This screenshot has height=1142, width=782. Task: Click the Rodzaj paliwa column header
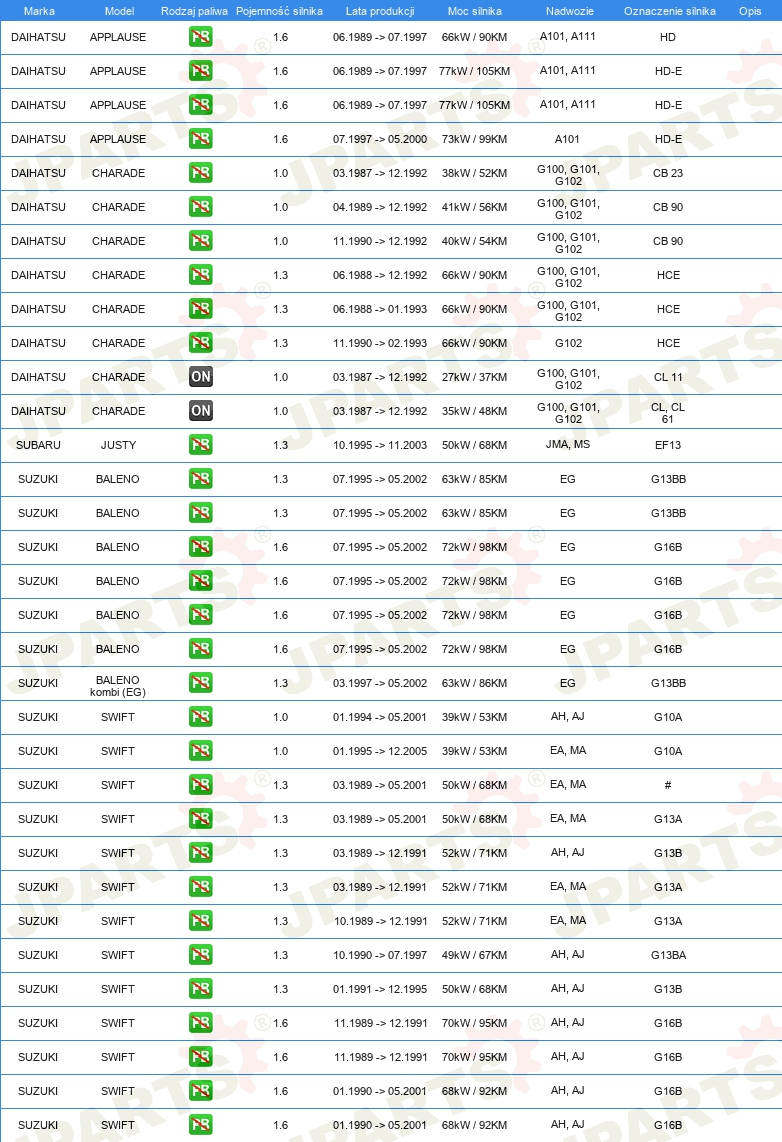[194, 11]
